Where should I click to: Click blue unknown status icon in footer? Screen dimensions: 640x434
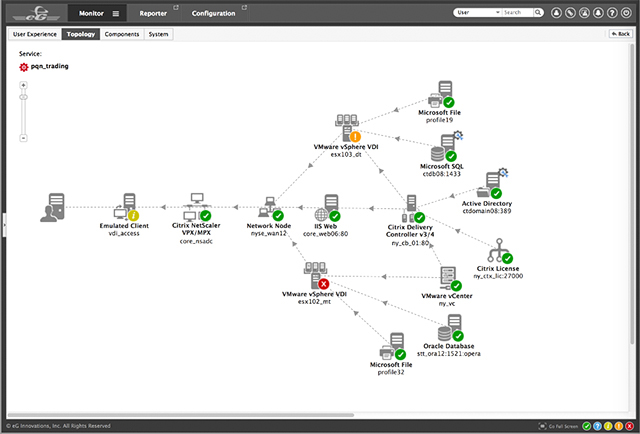(597, 426)
